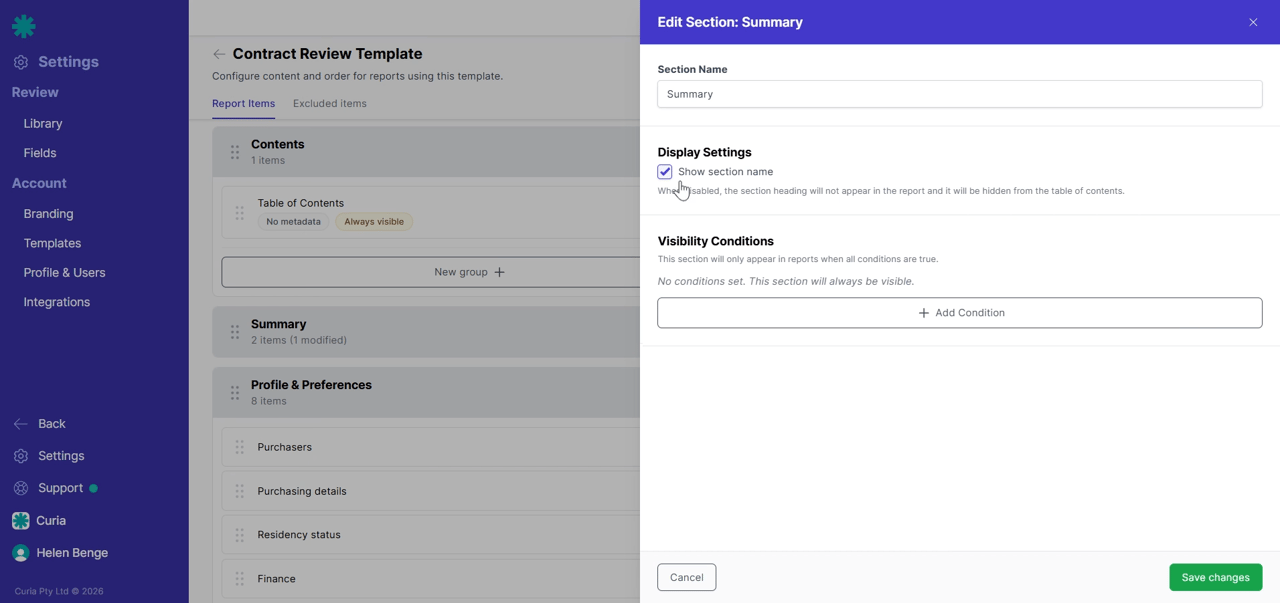
Task: Click the back arrow beside Contract Review Template
Action: point(219,54)
